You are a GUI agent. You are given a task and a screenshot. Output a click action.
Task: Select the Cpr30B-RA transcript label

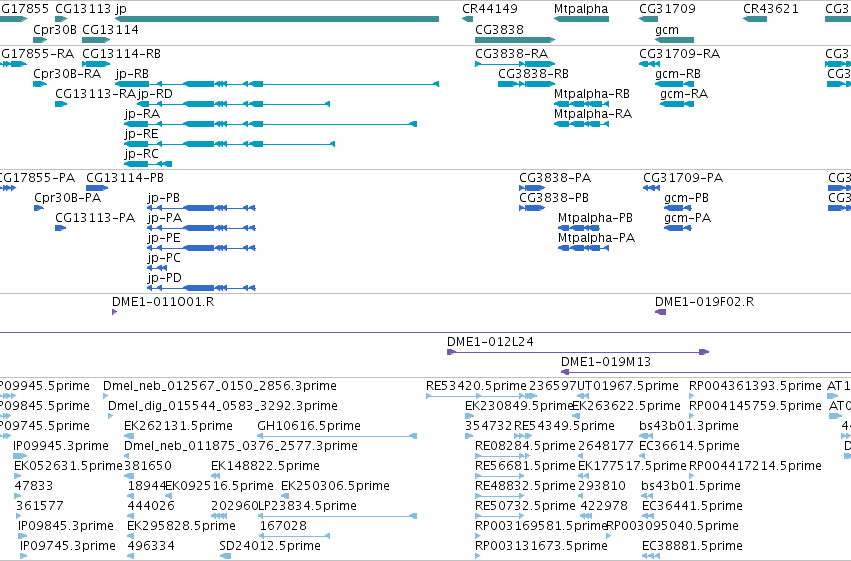(x=67, y=74)
